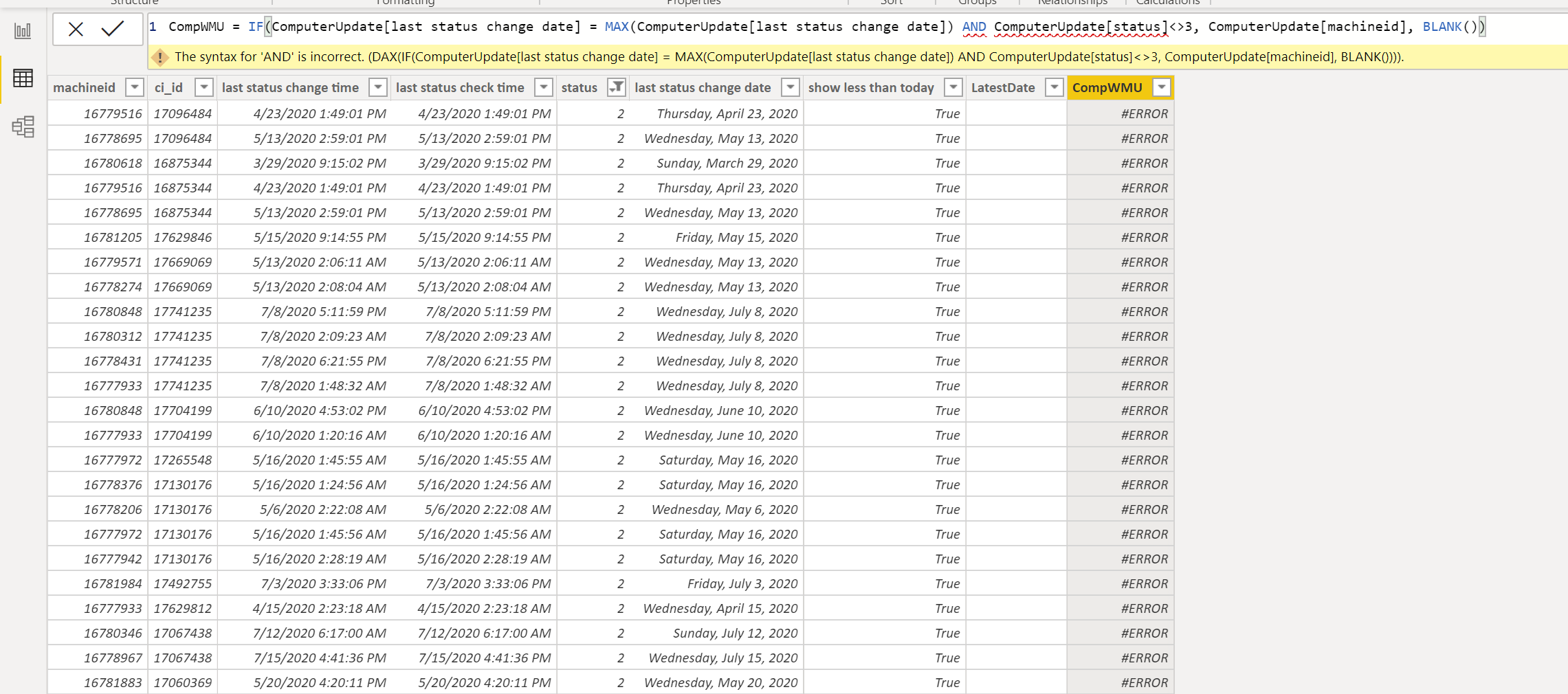
Task: Select the cell Sunday, July 12, 2020
Action: pyautogui.click(x=717, y=633)
